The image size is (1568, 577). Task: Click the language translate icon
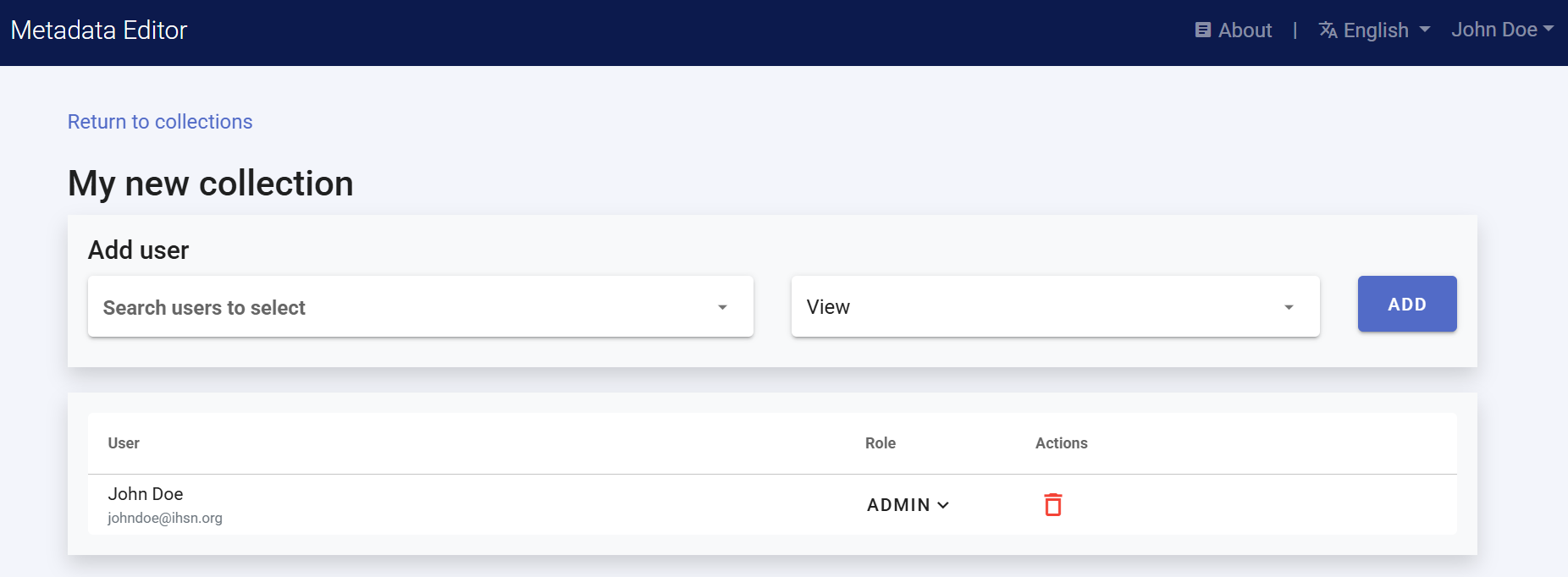pos(1328,30)
